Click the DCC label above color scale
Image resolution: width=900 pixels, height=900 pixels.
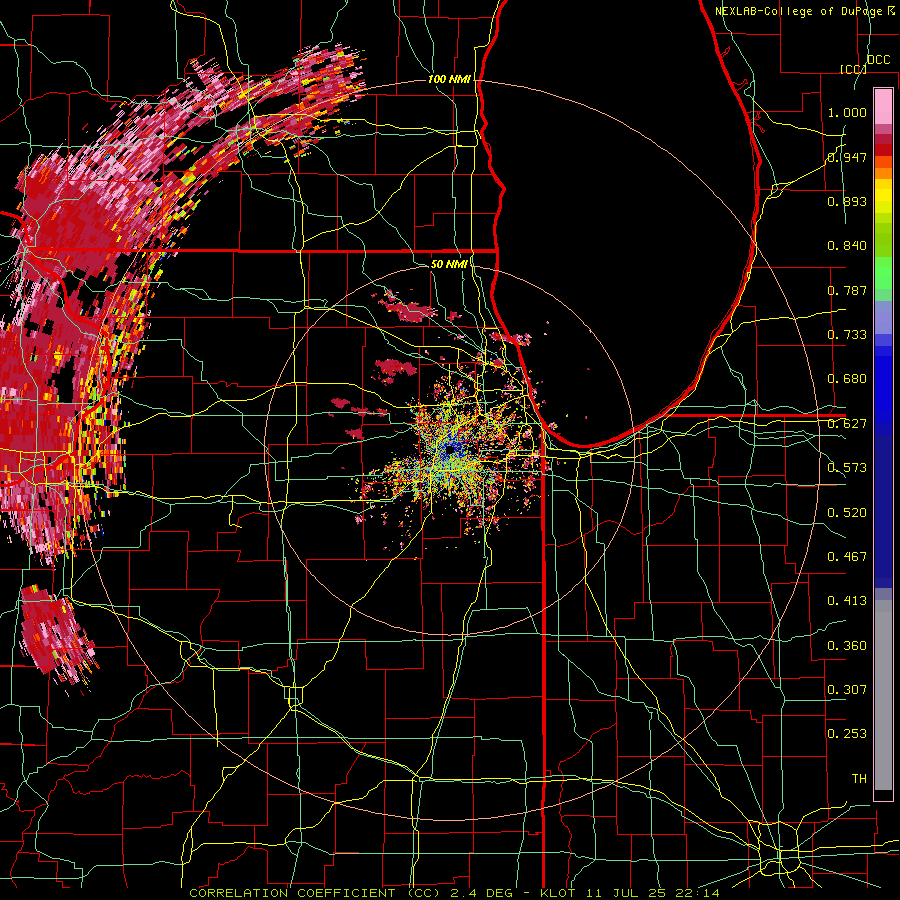(x=878, y=60)
